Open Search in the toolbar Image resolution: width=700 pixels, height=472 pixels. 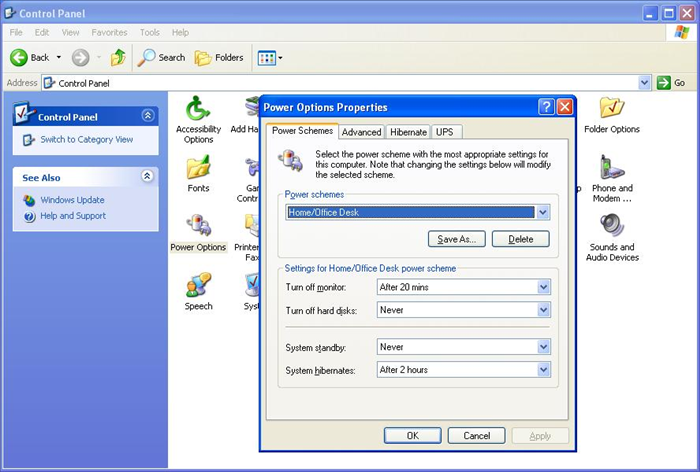coord(161,58)
